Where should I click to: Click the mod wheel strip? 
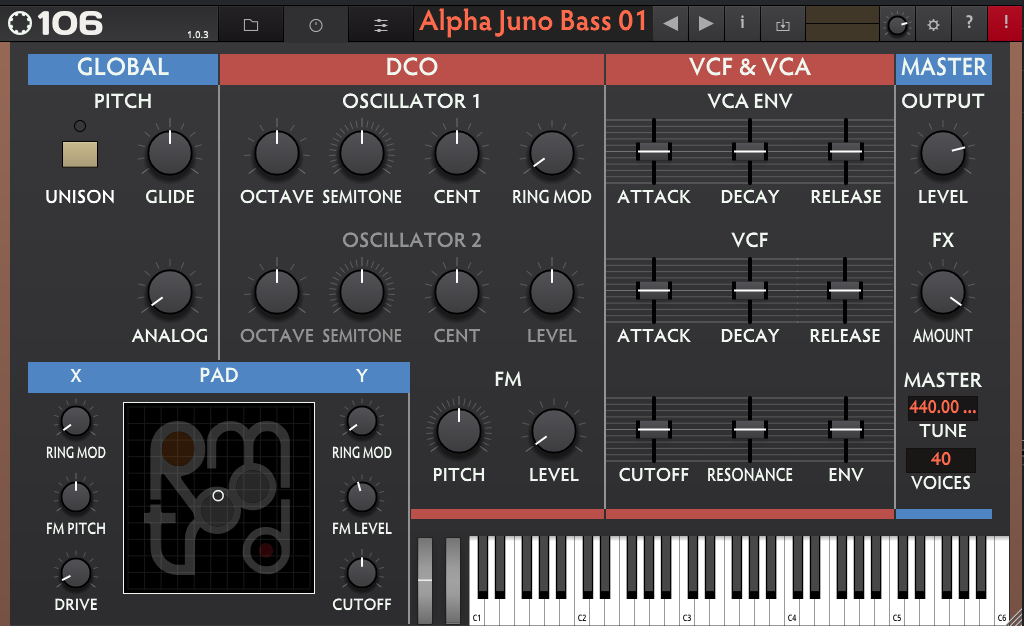(453, 580)
